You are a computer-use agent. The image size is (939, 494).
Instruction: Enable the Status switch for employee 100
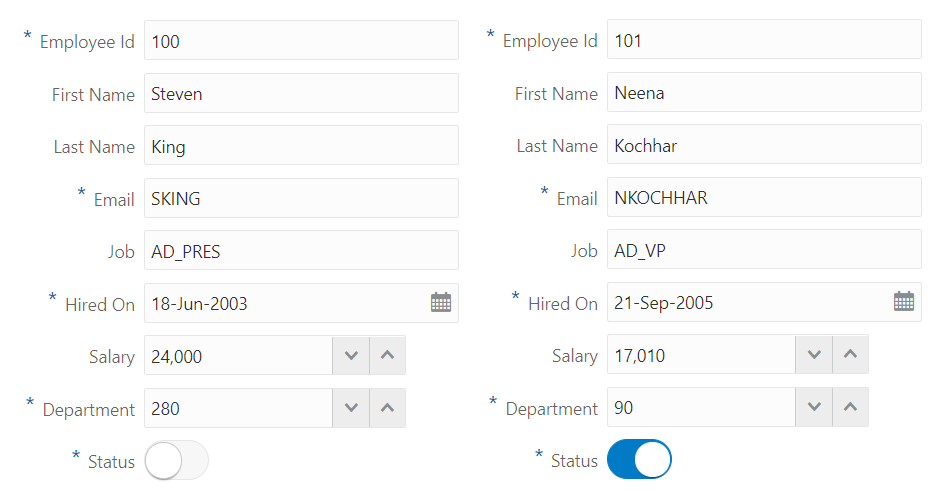[x=177, y=461]
